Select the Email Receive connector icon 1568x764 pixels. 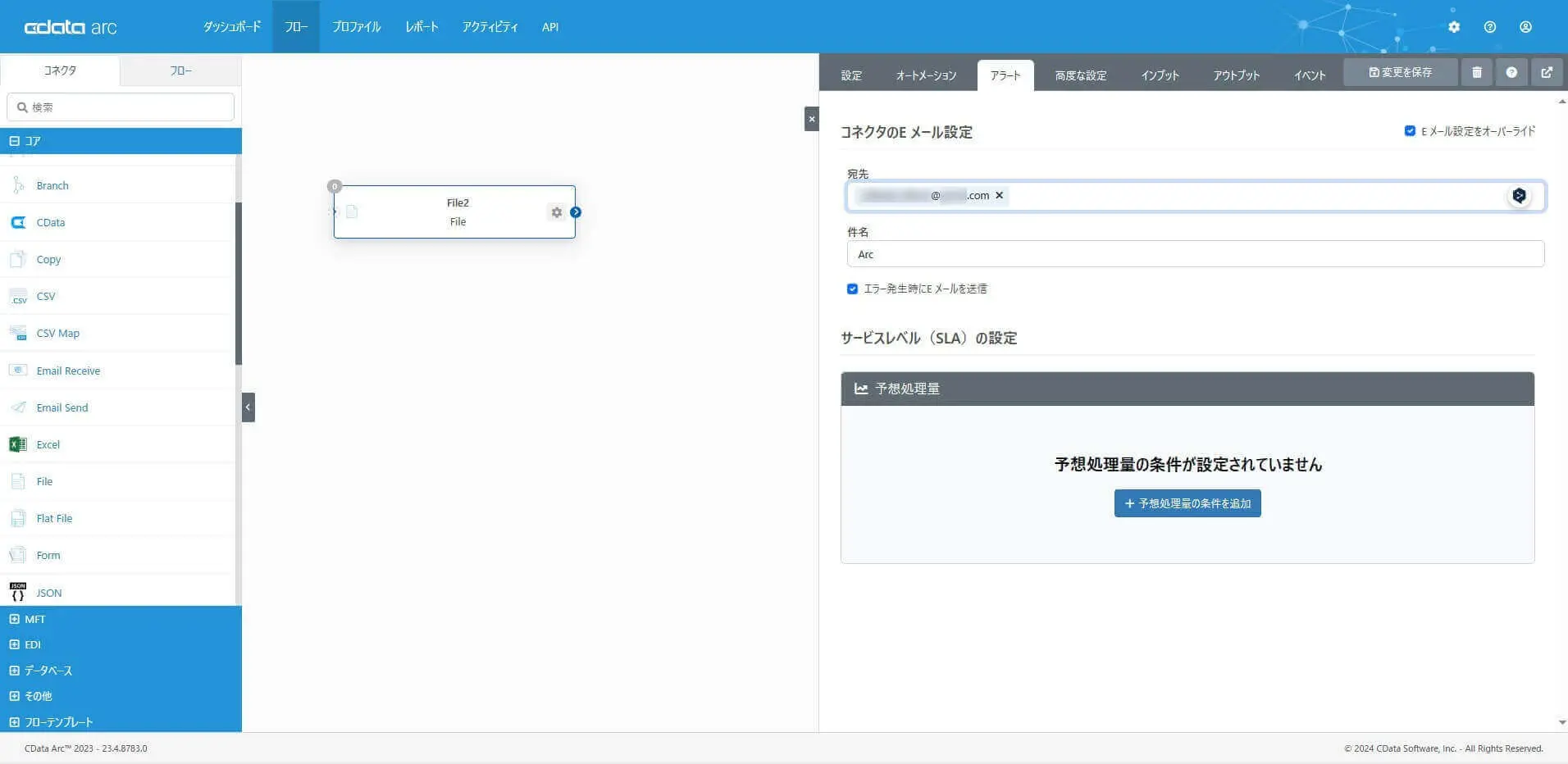(18, 371)
